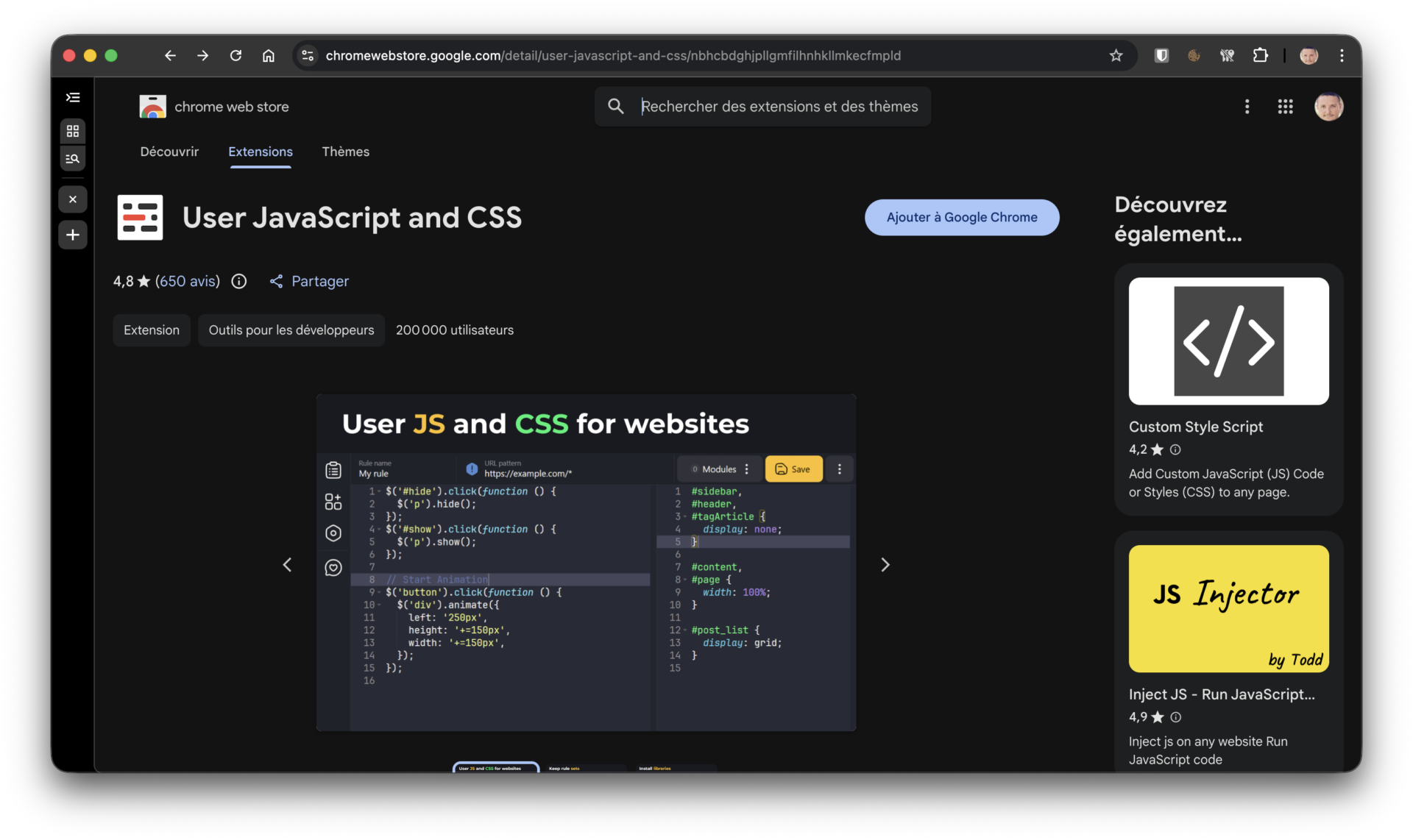
Task: Open the Custom Style Script title link
Action: (x=1196, y=427)
